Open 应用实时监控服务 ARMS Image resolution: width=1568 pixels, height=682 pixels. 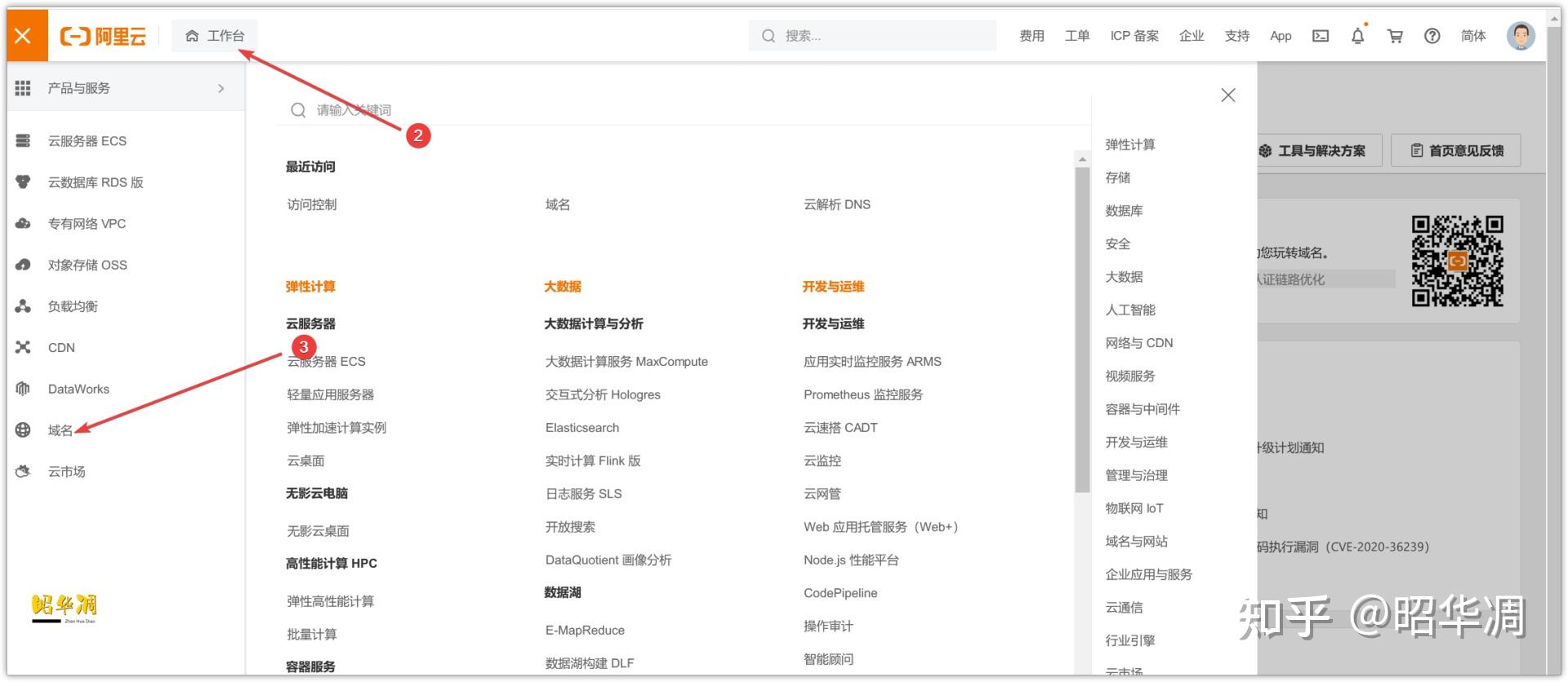tap(872, 362)
